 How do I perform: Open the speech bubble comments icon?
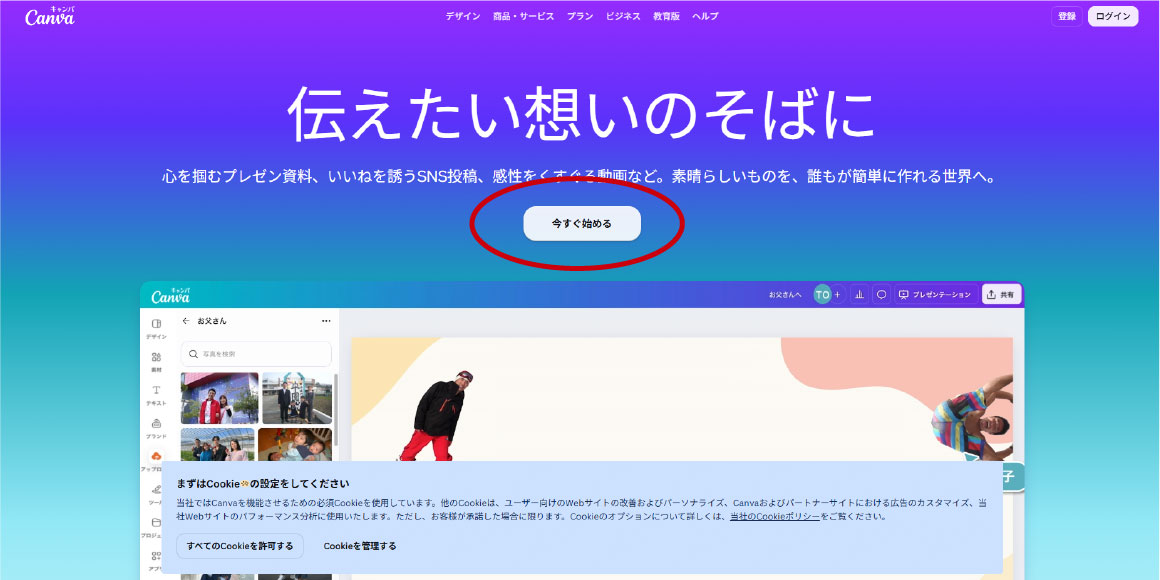881,294
